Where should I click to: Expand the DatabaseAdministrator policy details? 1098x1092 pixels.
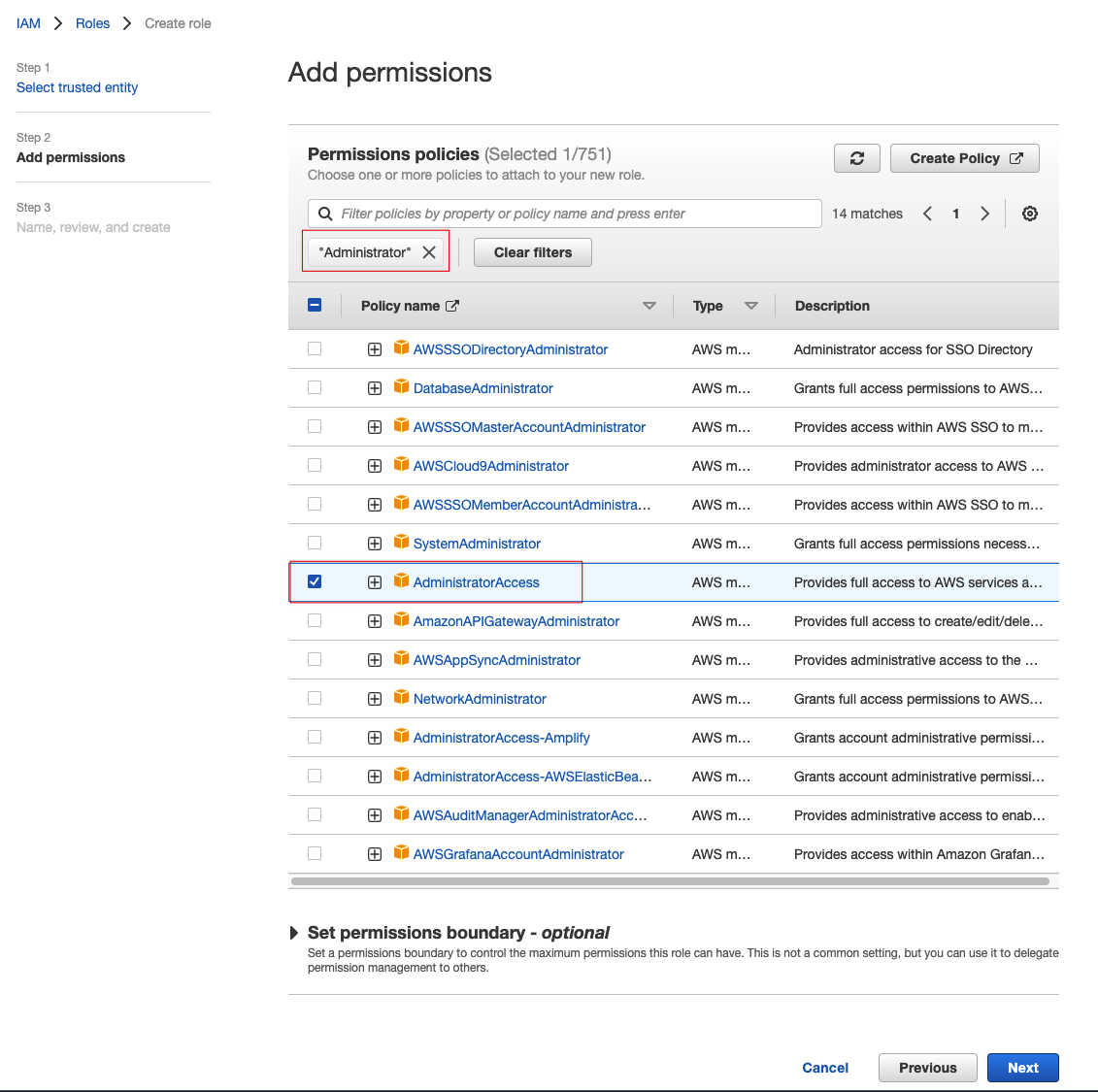point(375,388)
